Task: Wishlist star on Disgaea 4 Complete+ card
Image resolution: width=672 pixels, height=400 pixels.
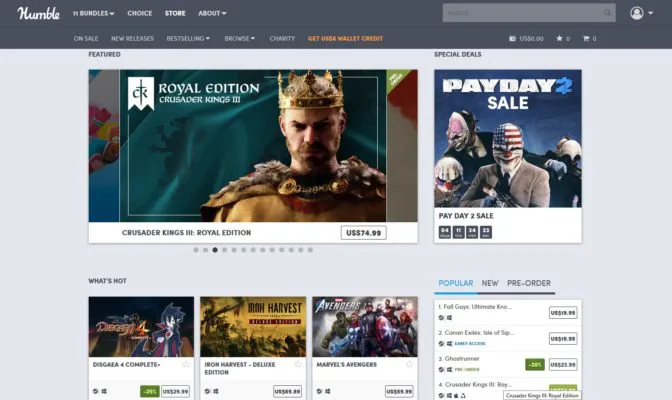Action: coord(186,364)
